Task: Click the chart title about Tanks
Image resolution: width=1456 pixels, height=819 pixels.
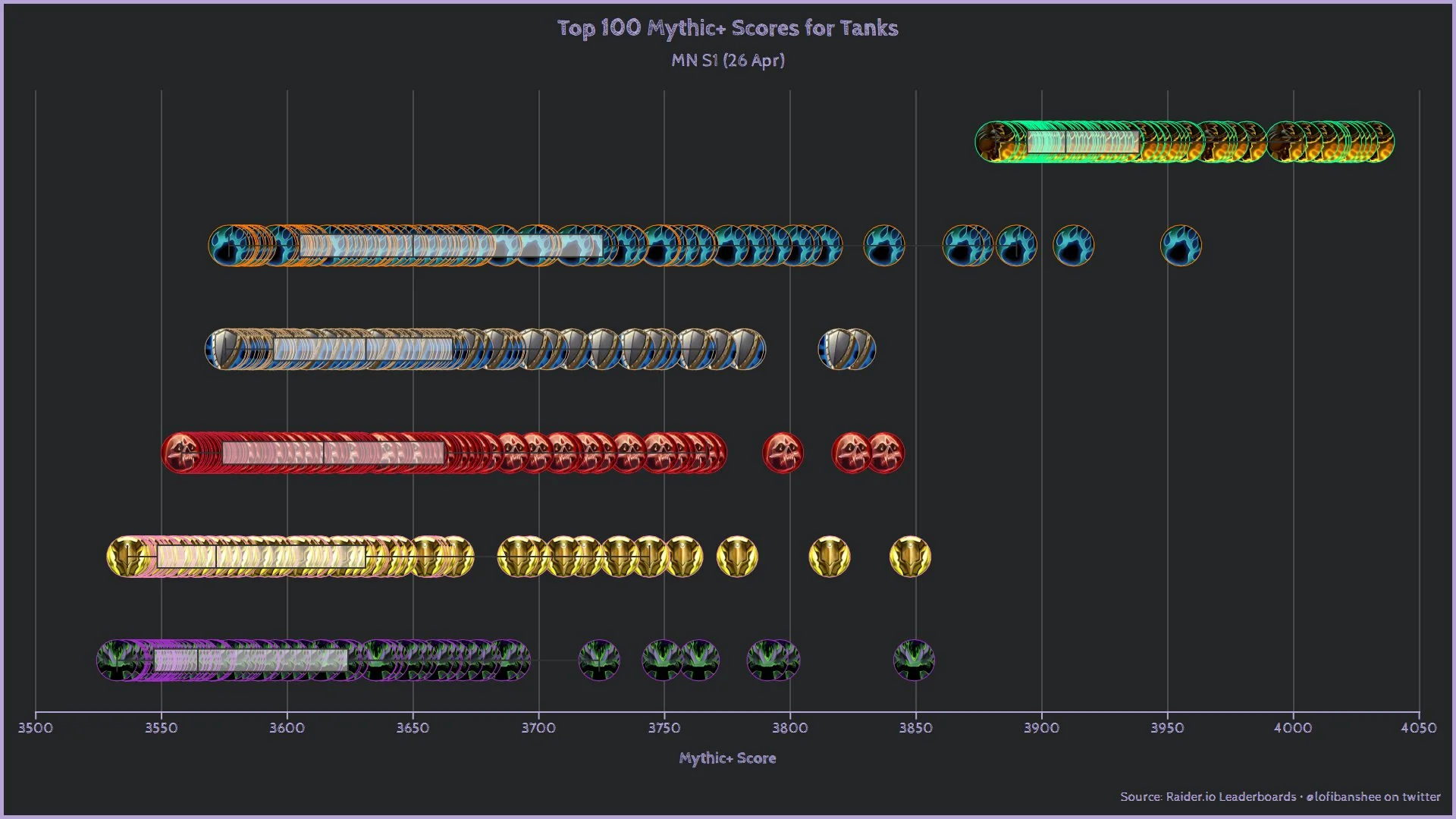Action: pyautogui.click(x=727, y=28)
